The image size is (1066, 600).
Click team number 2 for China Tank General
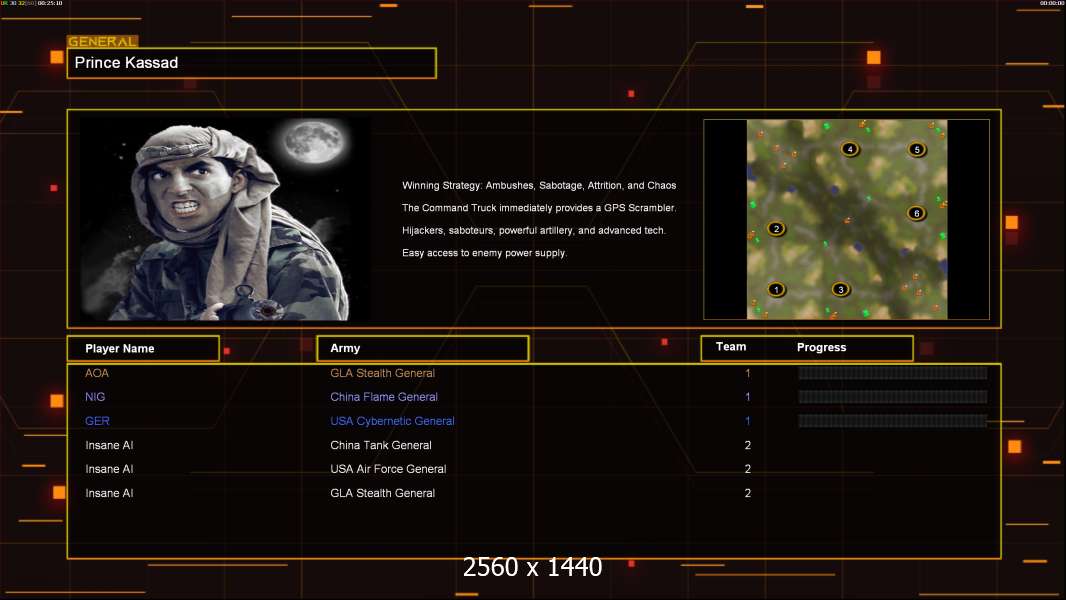[x=748, y=445]
